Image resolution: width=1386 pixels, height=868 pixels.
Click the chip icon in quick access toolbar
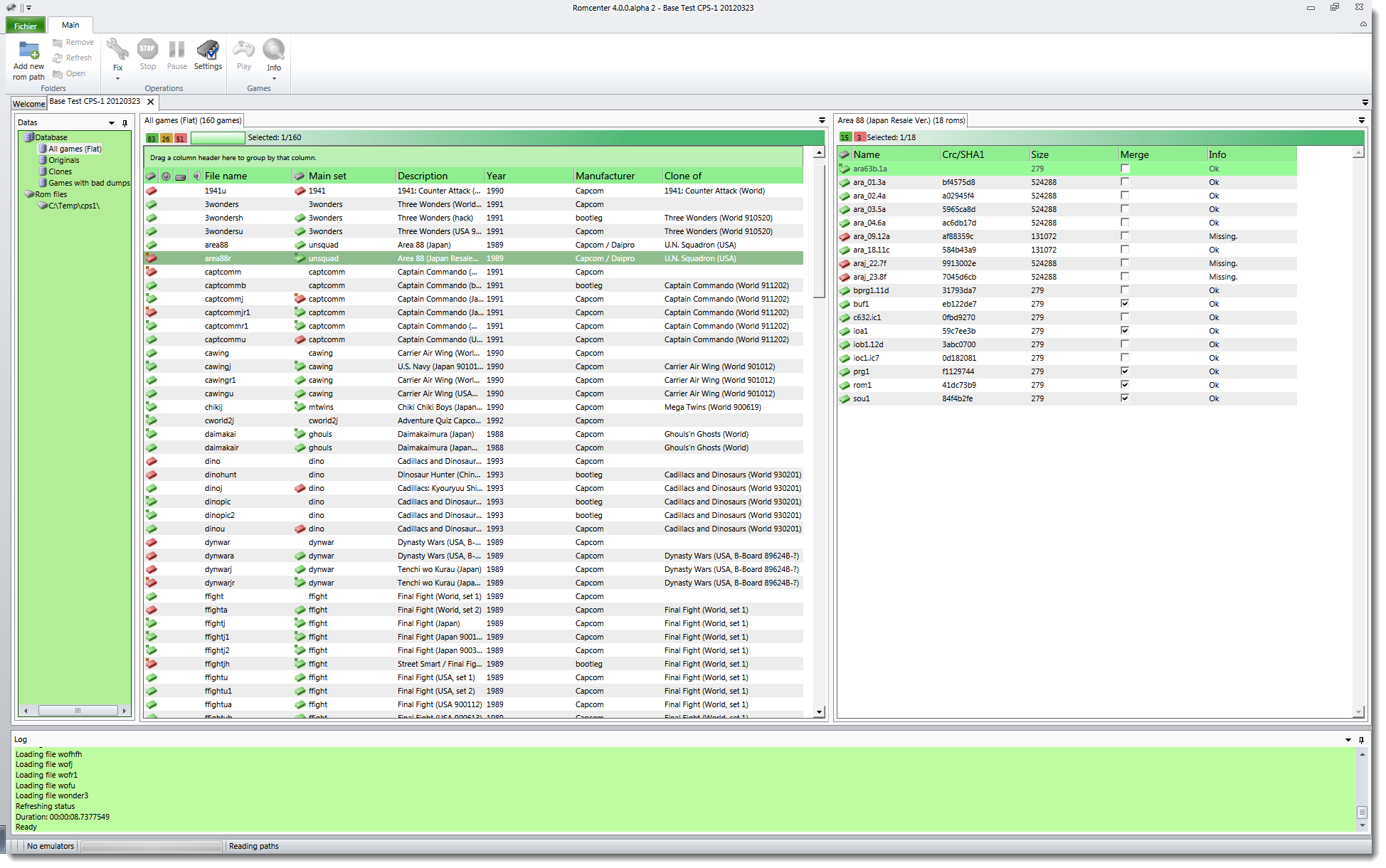click(11, 7)
